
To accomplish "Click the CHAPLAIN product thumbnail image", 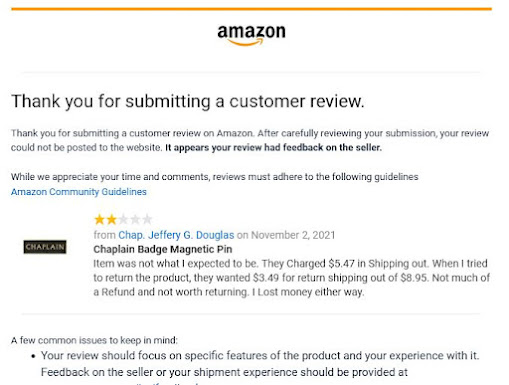I will point(45,247).
